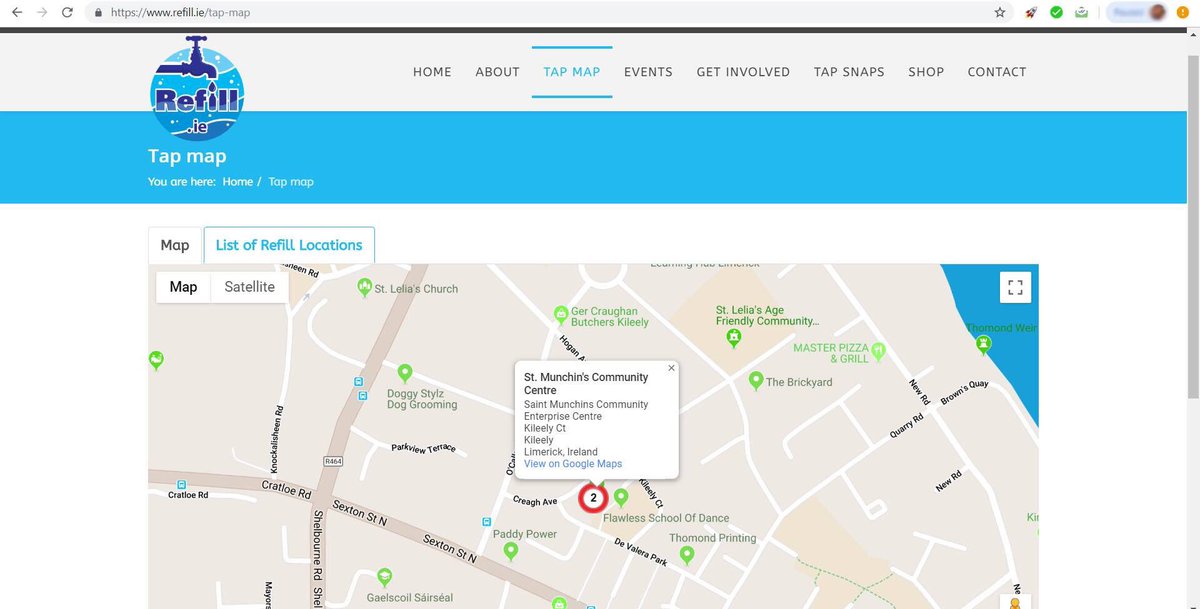Image resolution: width=1200 pixels, height=609 pixels.
Task: Click Ger Craughan Butchers shop pin
Action: pyautogui.click(x=561, y=315)
